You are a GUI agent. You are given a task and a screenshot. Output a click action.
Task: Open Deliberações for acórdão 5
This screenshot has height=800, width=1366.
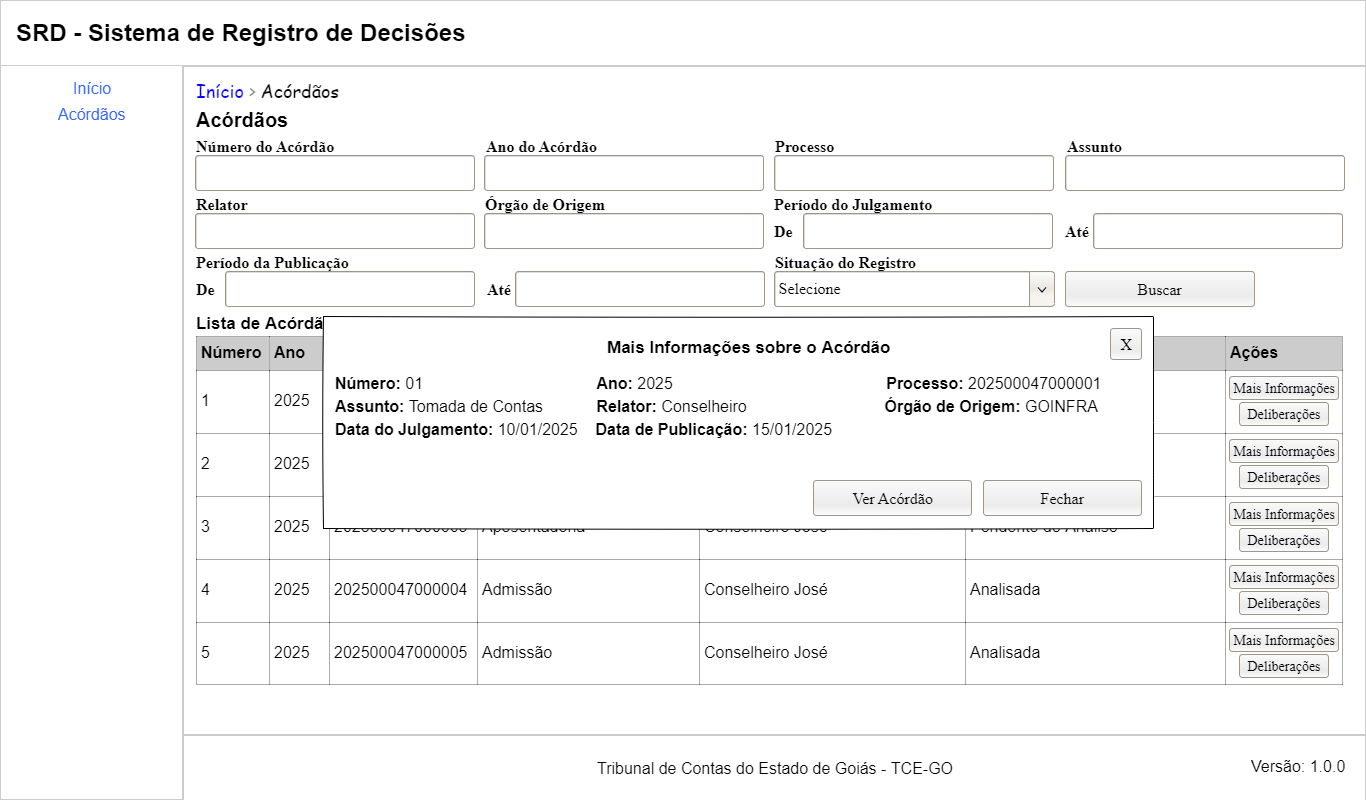(x=1283, y=666)
